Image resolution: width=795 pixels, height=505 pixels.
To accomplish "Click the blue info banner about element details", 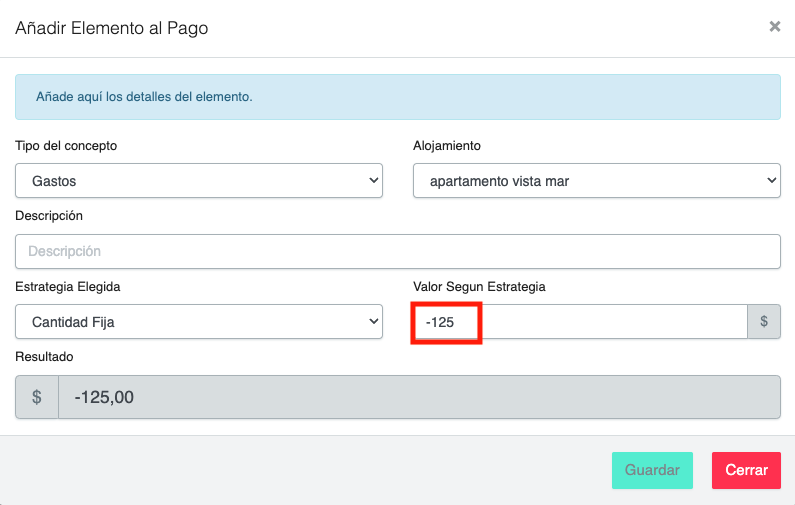I will click(x=397, y=97).
